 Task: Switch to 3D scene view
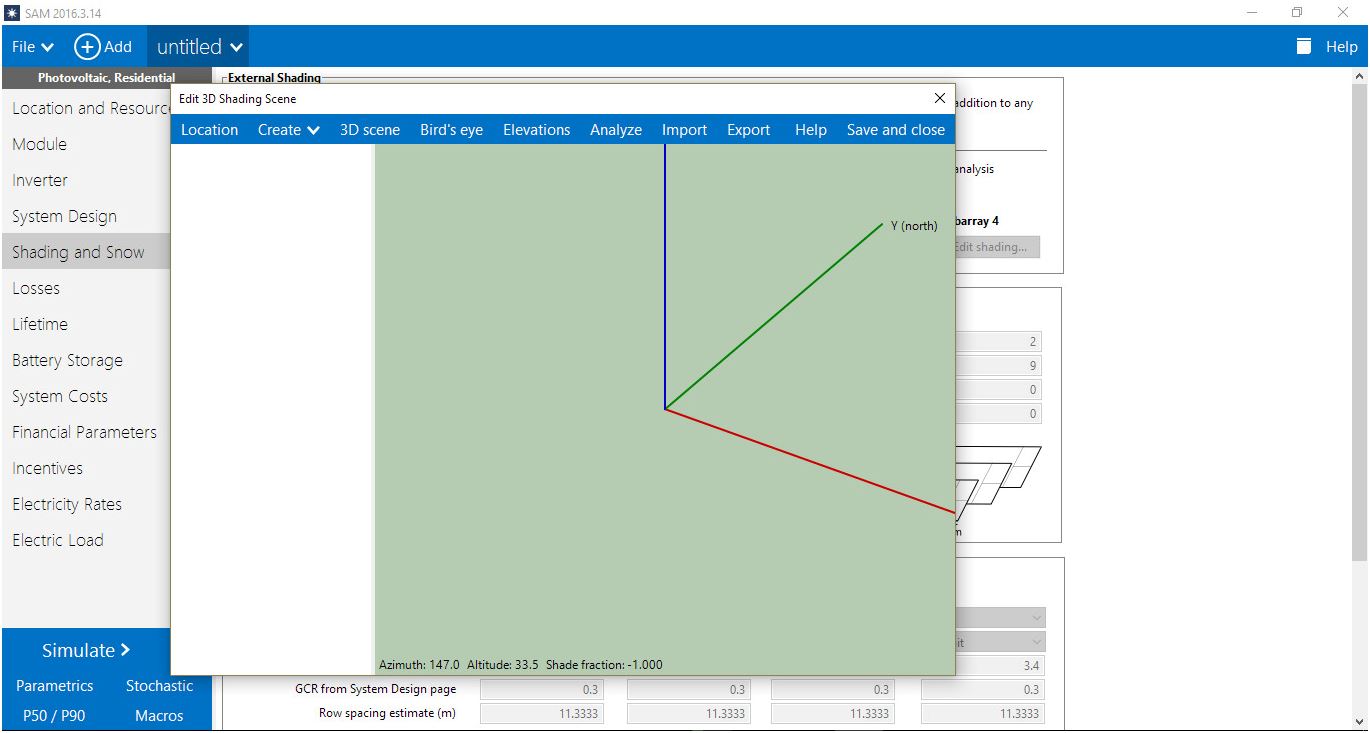[369, 130]
